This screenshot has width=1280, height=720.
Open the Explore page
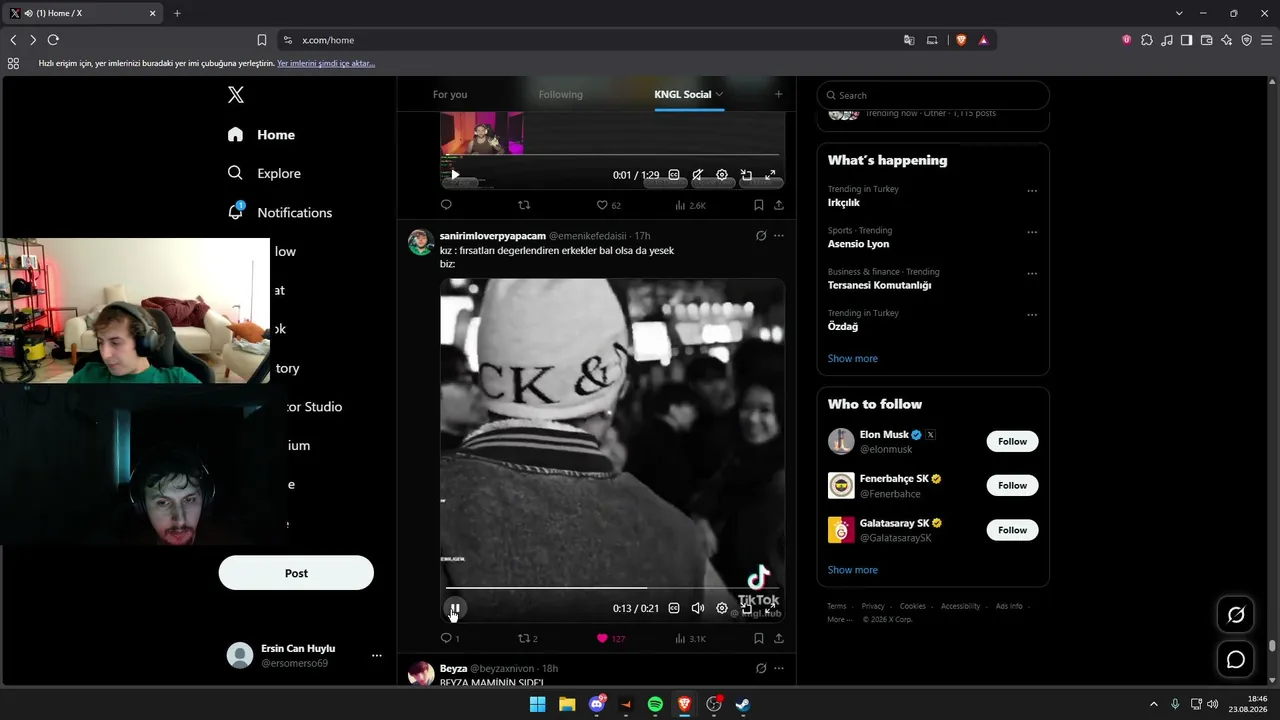click(264, 173)
